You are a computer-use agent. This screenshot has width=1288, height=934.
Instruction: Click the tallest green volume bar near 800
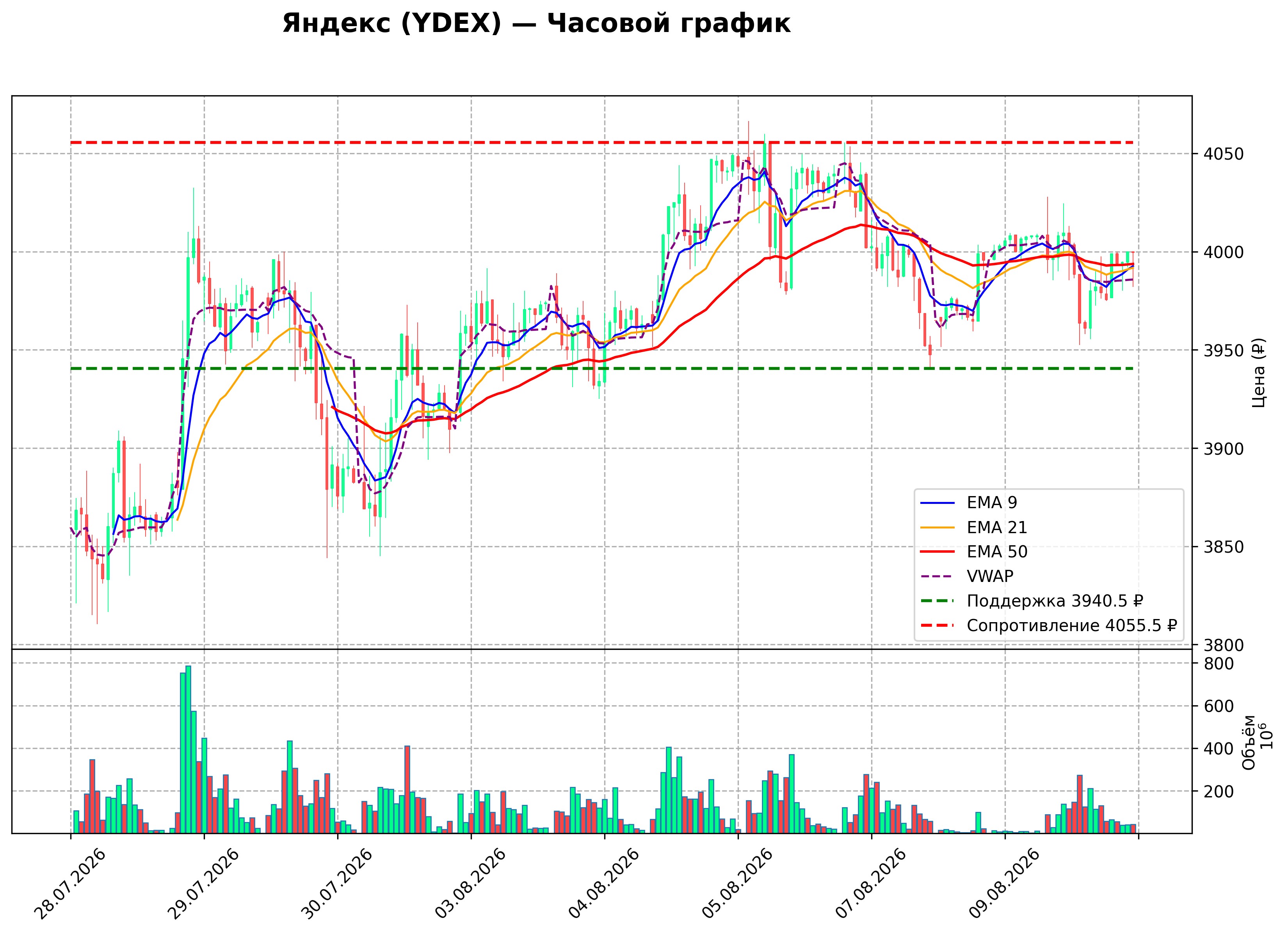click(x=188, y=749)
